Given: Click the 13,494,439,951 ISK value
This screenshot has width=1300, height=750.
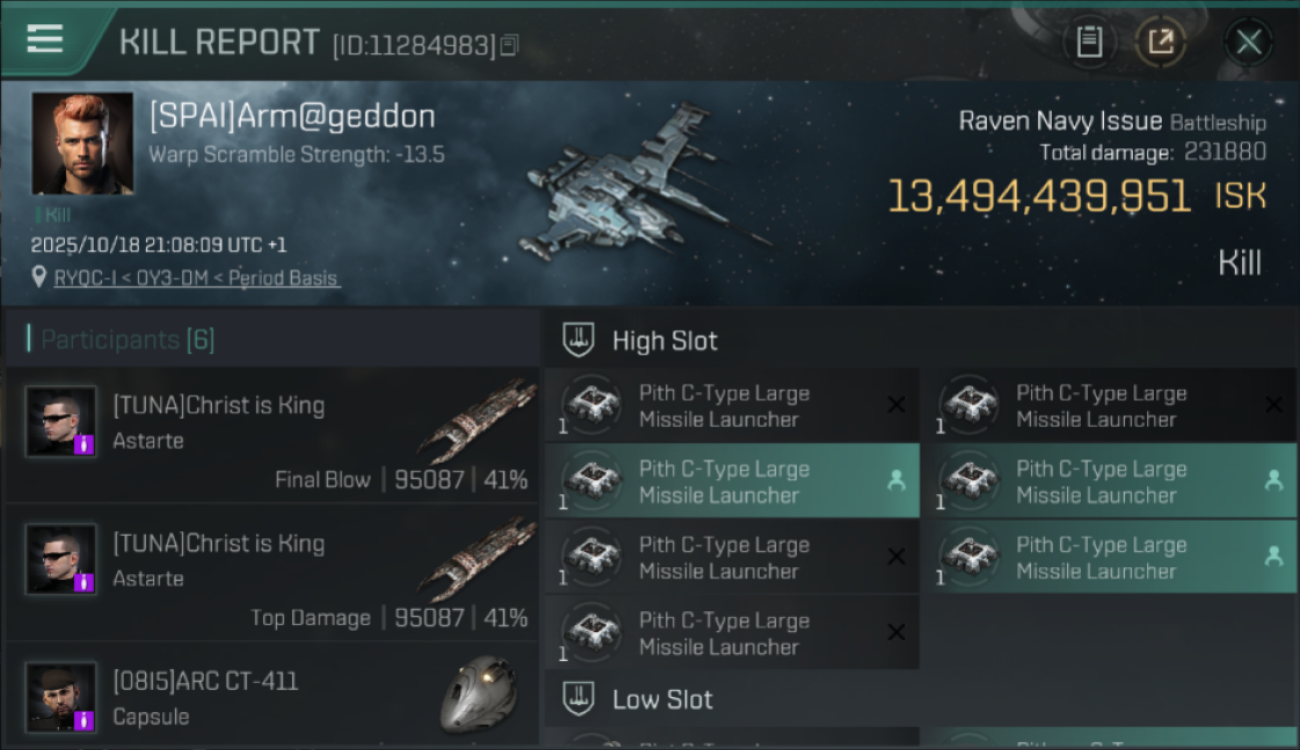Looking at the screenshot, I should [1039, 196].
